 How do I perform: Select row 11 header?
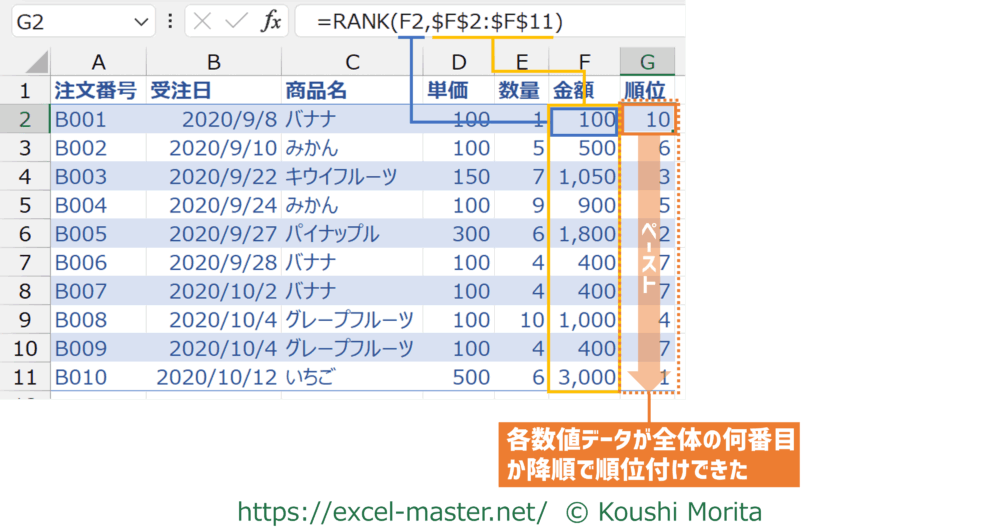pos(25,378)
